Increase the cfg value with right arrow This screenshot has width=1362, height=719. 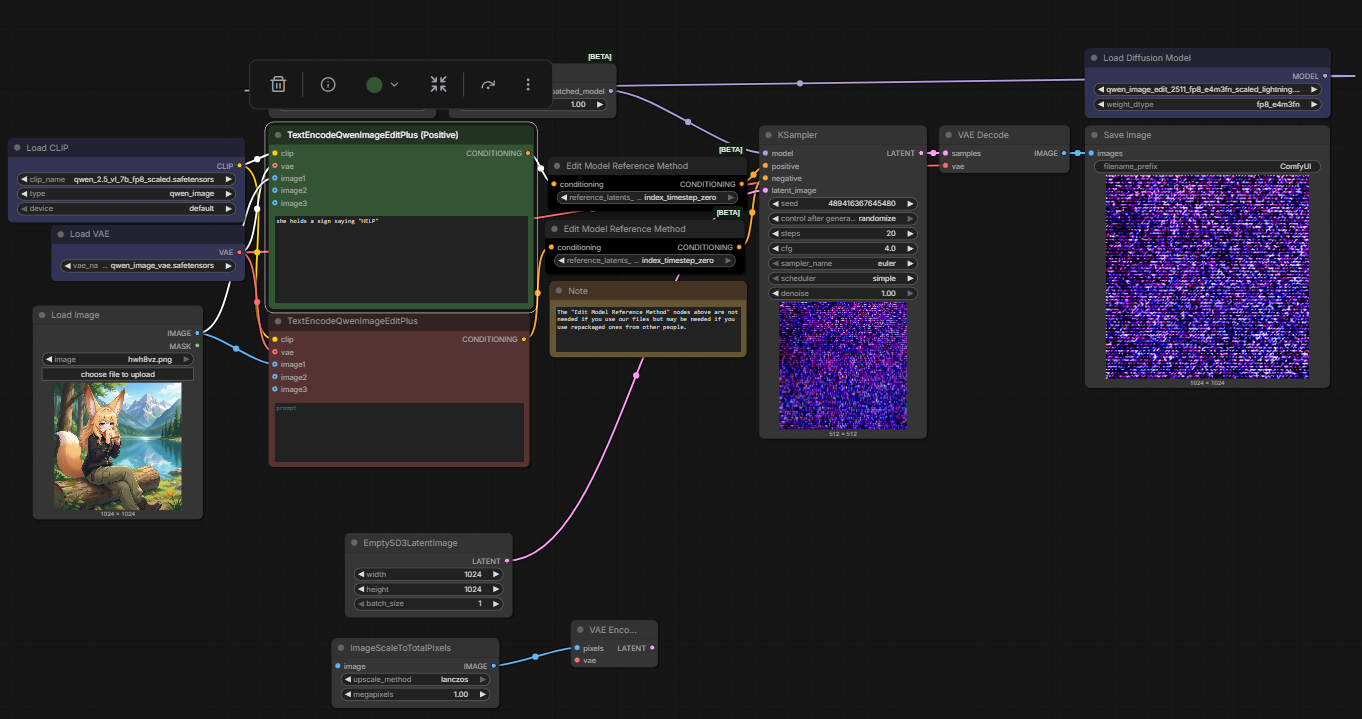pos(910,248)
